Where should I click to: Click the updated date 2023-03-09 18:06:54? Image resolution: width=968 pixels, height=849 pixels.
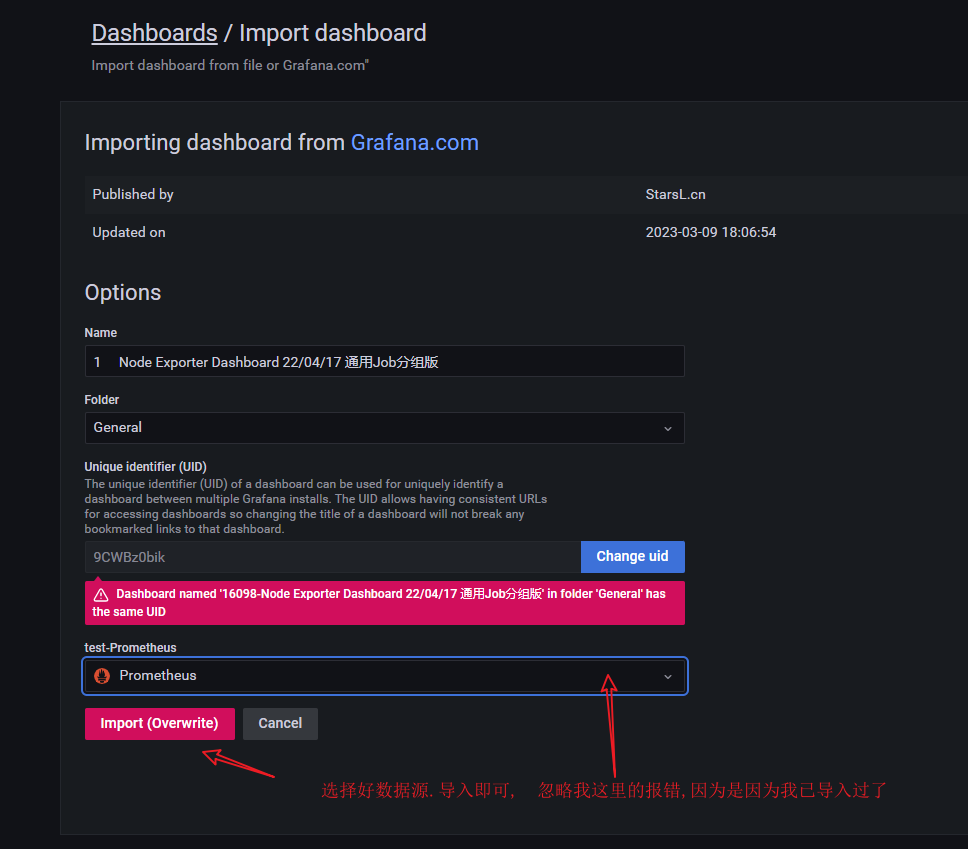coord(711,232)
